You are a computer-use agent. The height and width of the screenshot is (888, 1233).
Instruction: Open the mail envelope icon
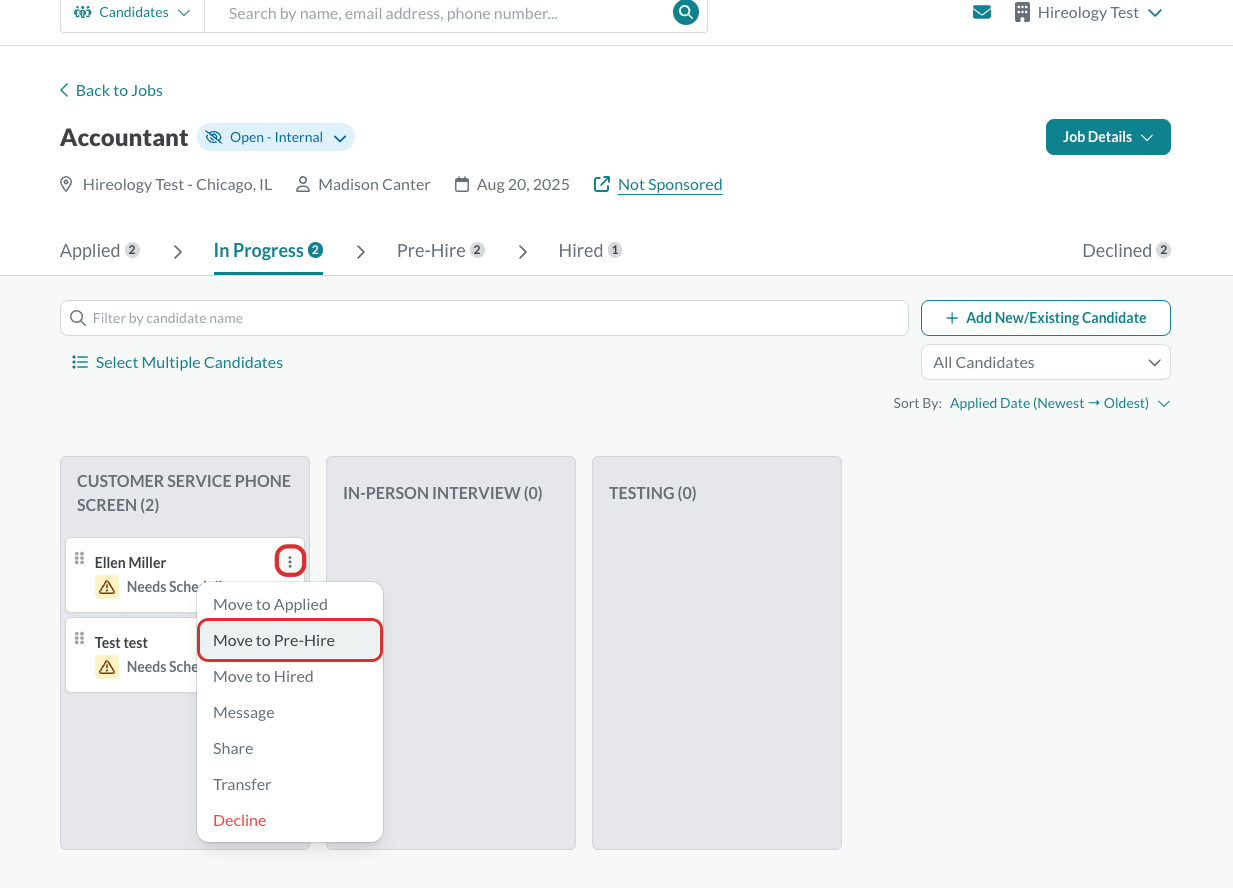point(982,13)
